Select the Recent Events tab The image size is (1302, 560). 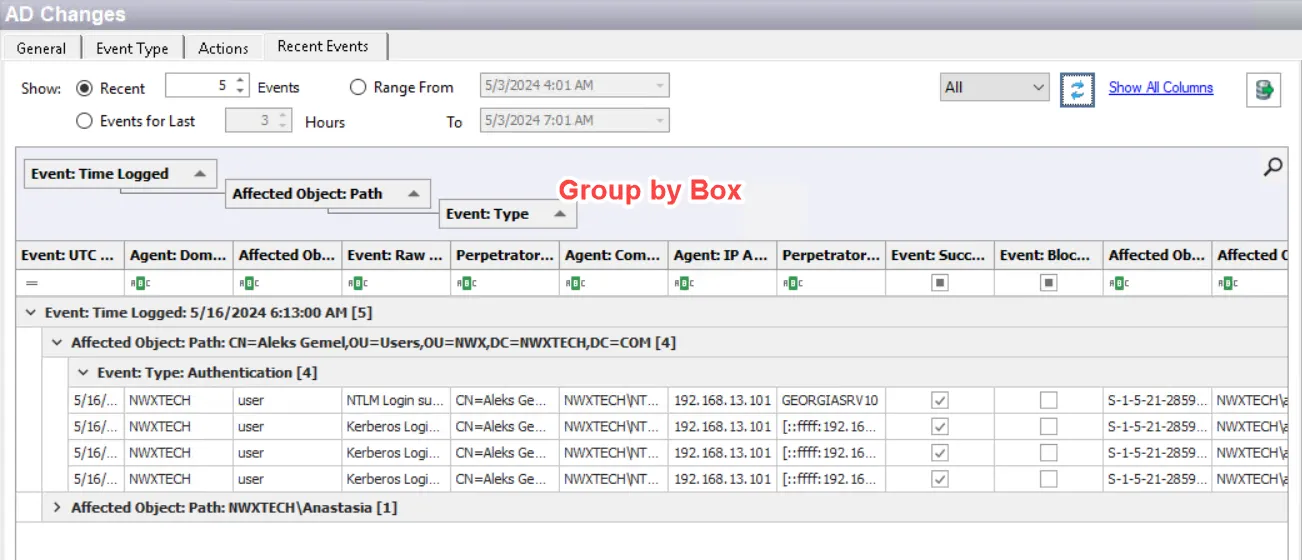(x=323, y=46)
